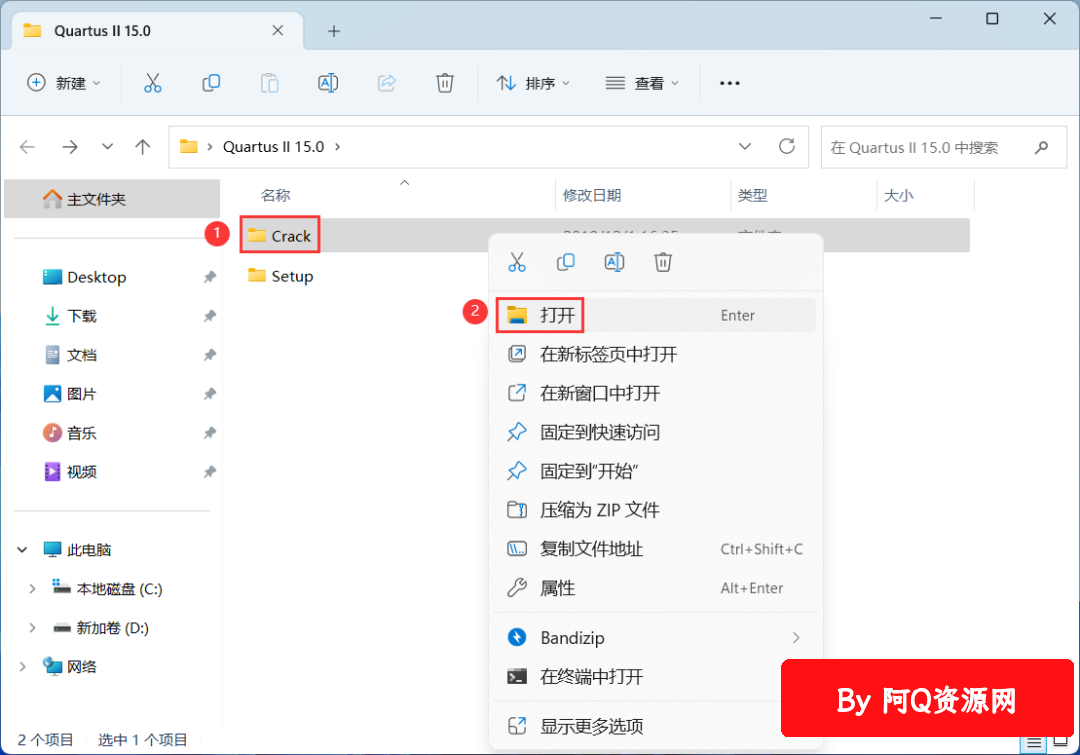Open 主文件夹 in the sidebar

[112, 199]
